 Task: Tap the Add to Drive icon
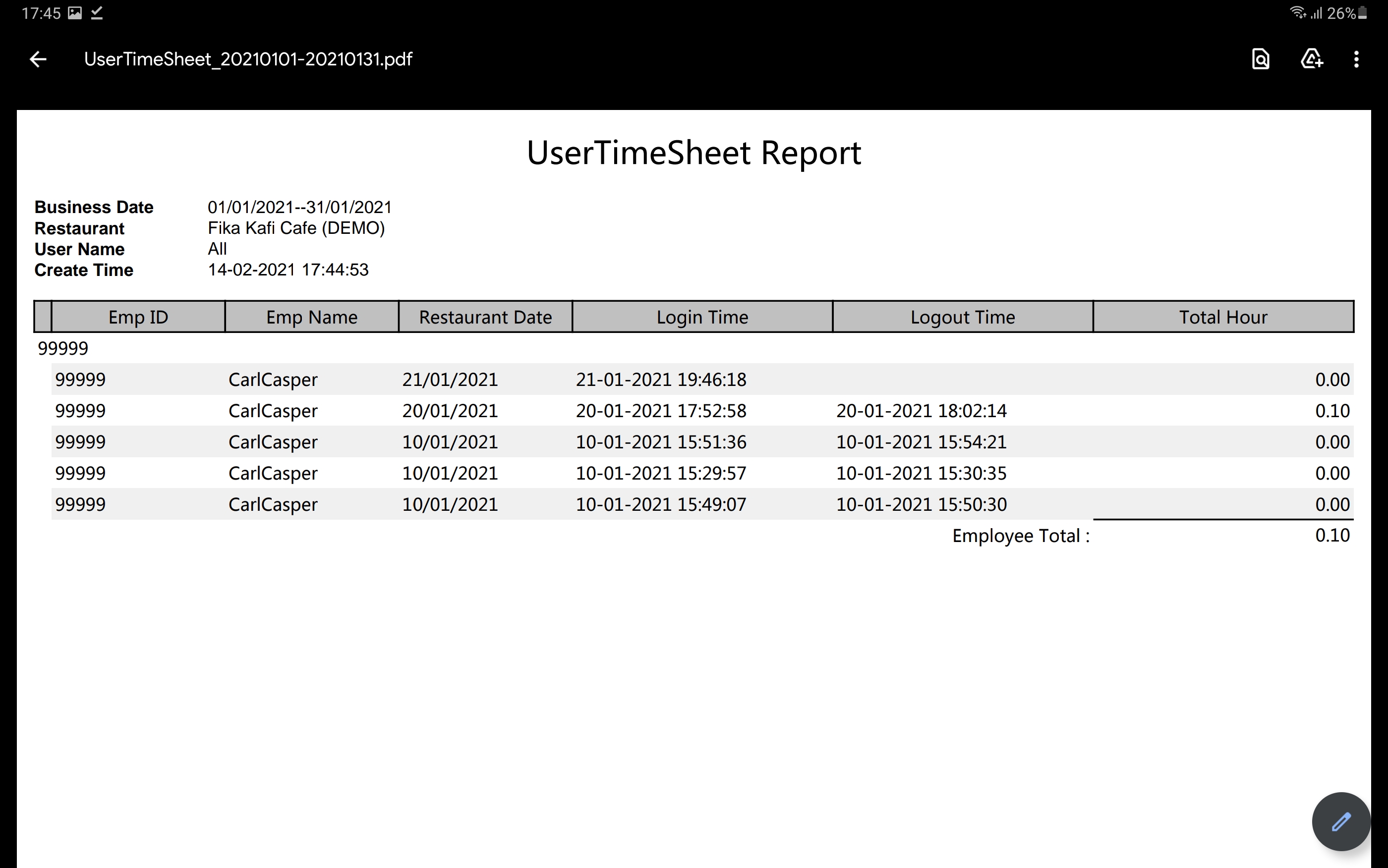pos(1311,59)
